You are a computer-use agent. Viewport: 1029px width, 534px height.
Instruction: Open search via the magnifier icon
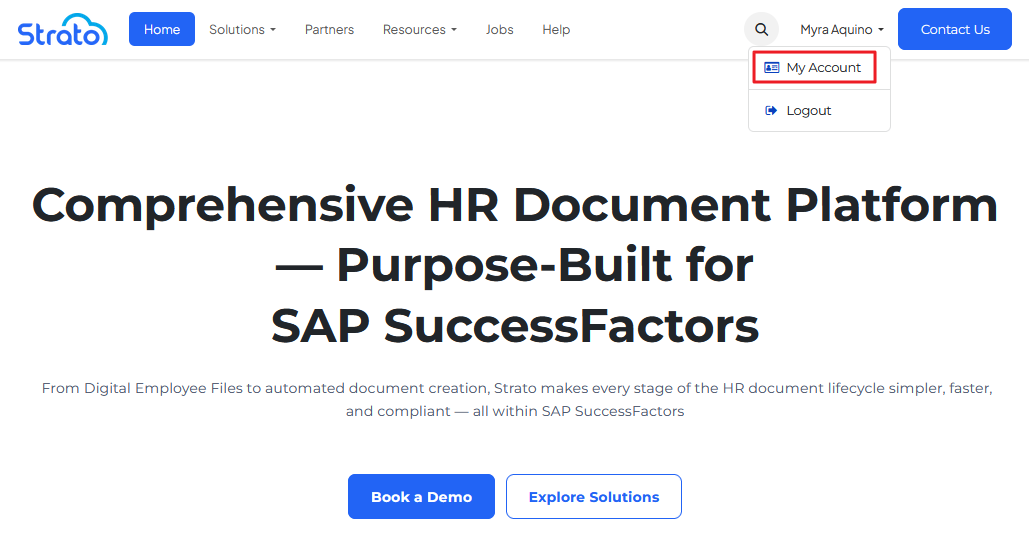coord(761,30)
